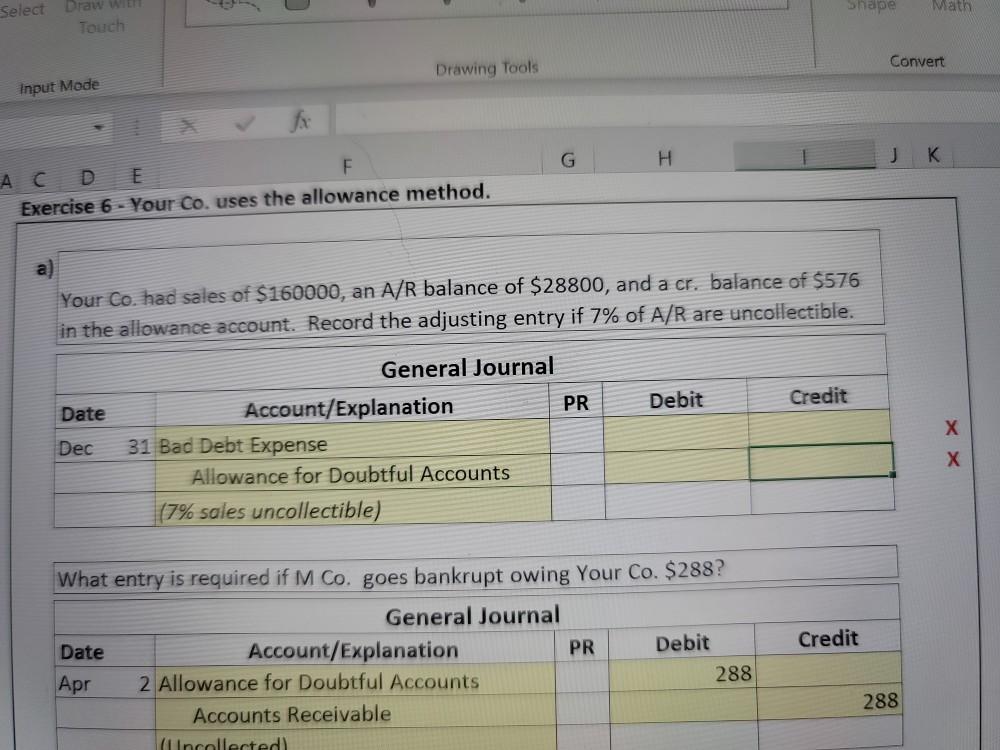Select column K header
The image size is (1000, 750).
tap(933, 154)
